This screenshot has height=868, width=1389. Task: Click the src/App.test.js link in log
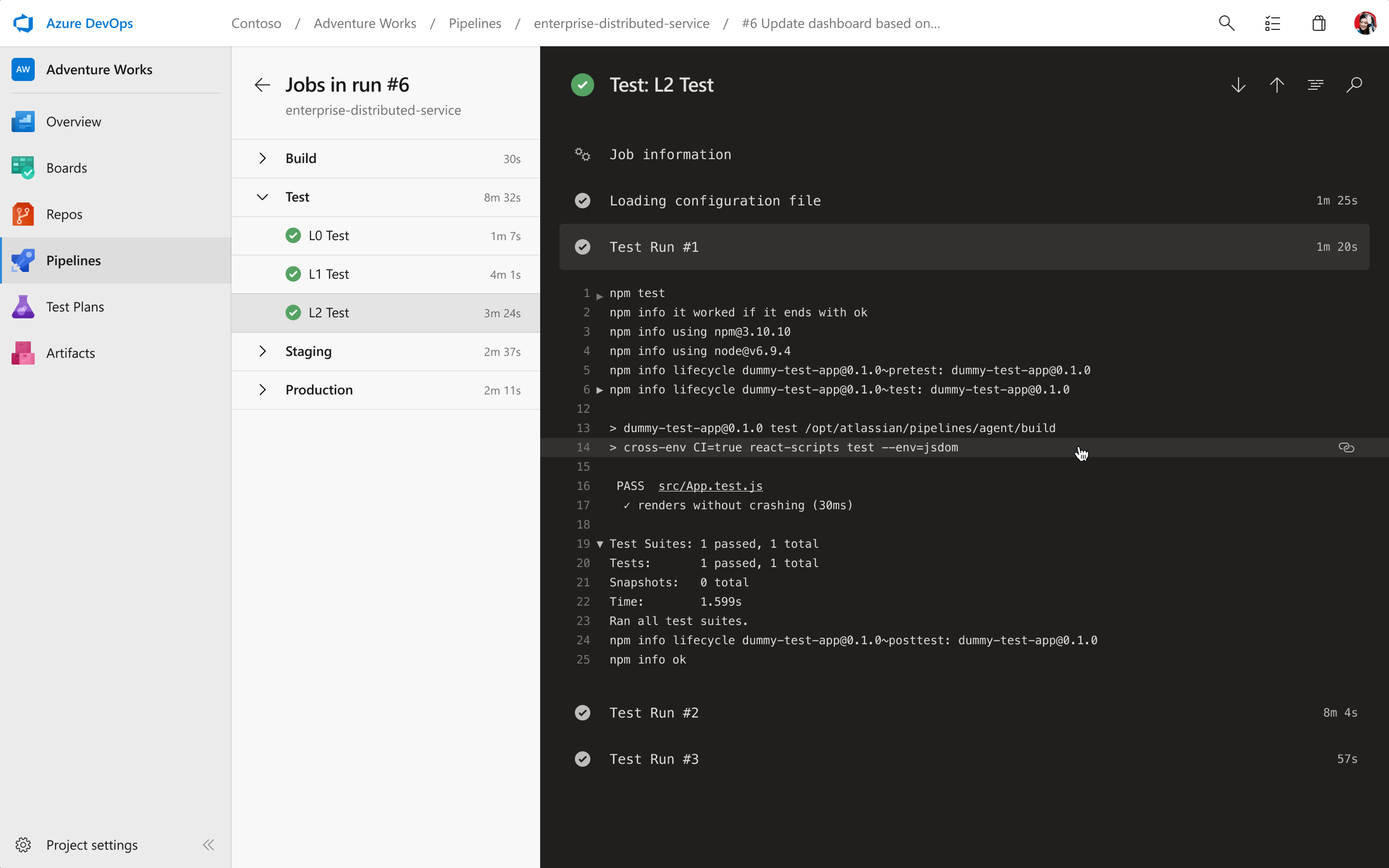[710, 485]
